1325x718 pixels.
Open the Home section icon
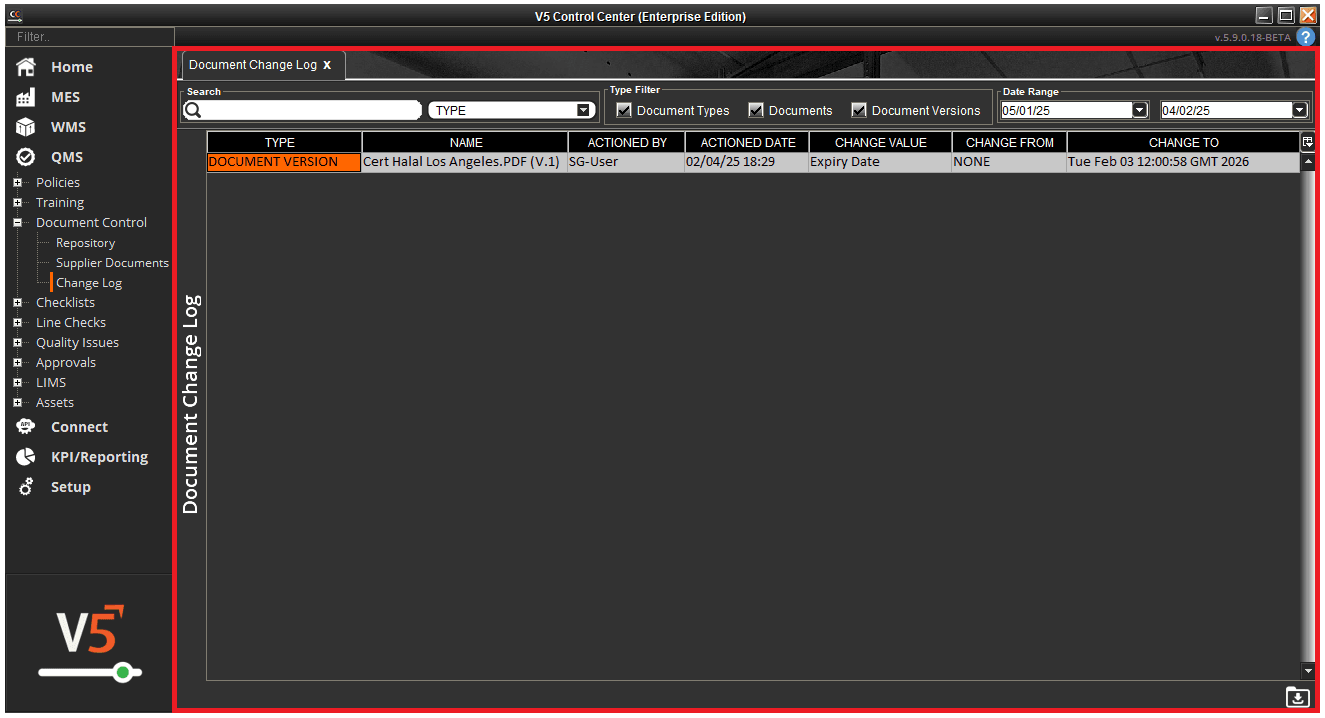click(27, 67)
